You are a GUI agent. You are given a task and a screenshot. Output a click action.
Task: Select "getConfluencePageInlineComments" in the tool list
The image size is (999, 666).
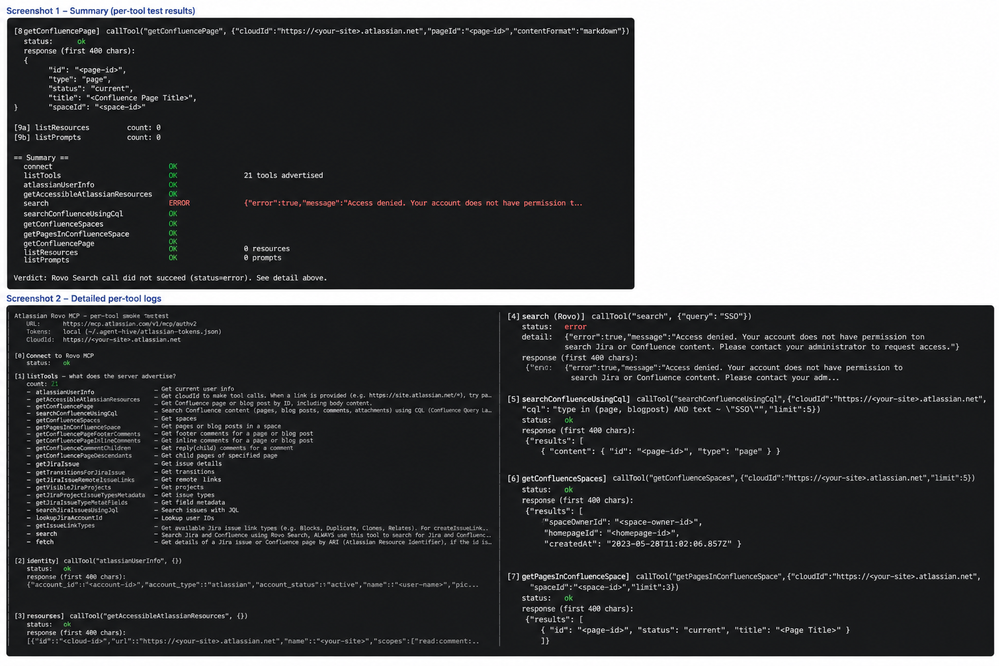[x=87, y=440]
